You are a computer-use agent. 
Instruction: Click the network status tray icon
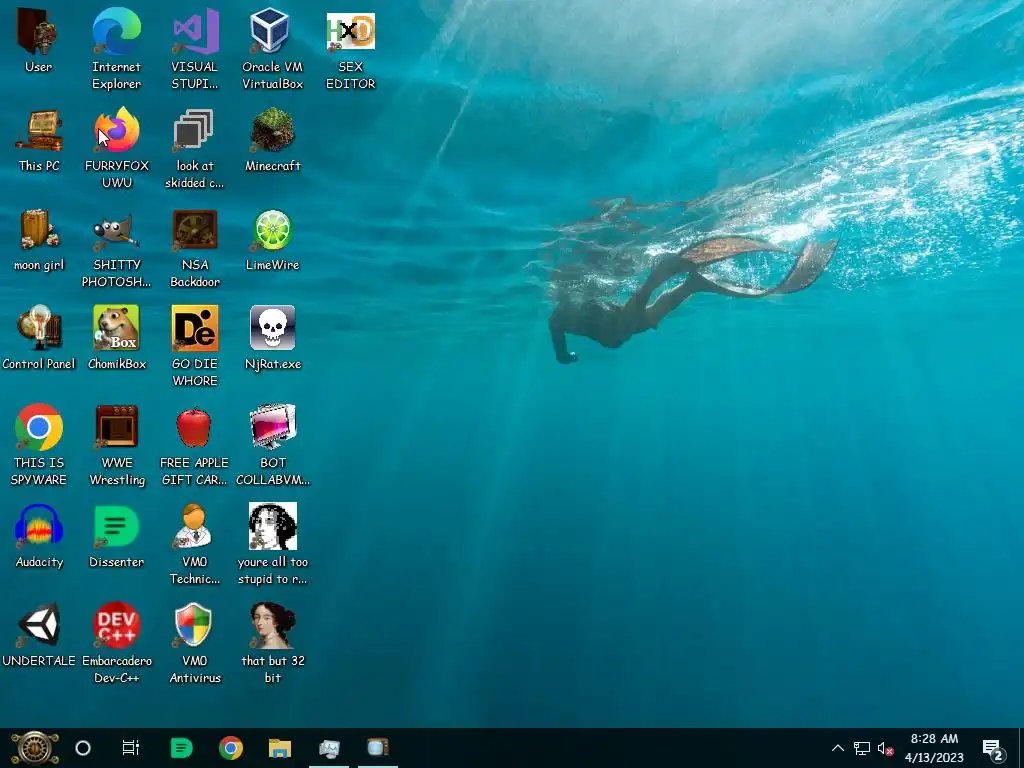pos(861,748)
